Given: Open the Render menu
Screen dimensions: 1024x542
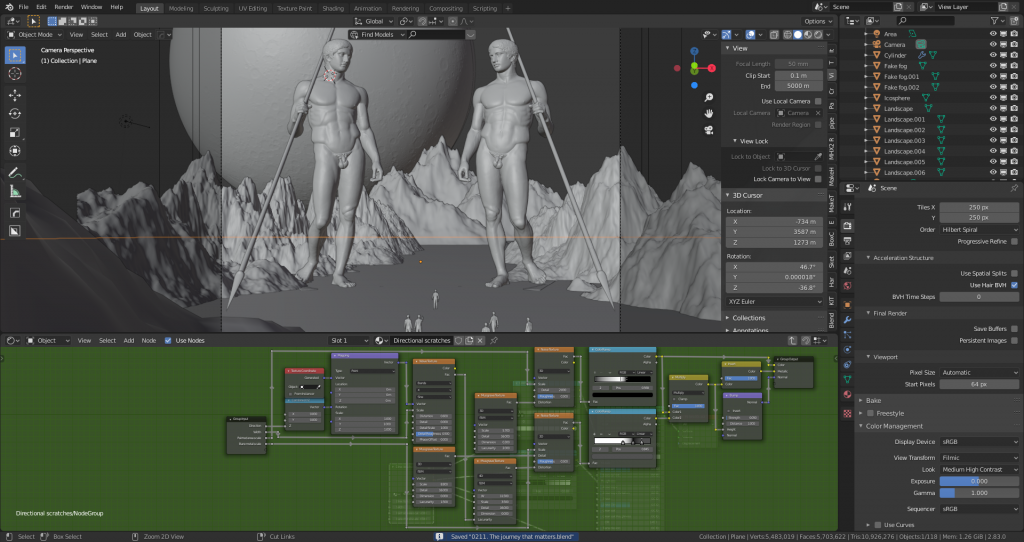Looking at the screenshot, I should 63,7.
